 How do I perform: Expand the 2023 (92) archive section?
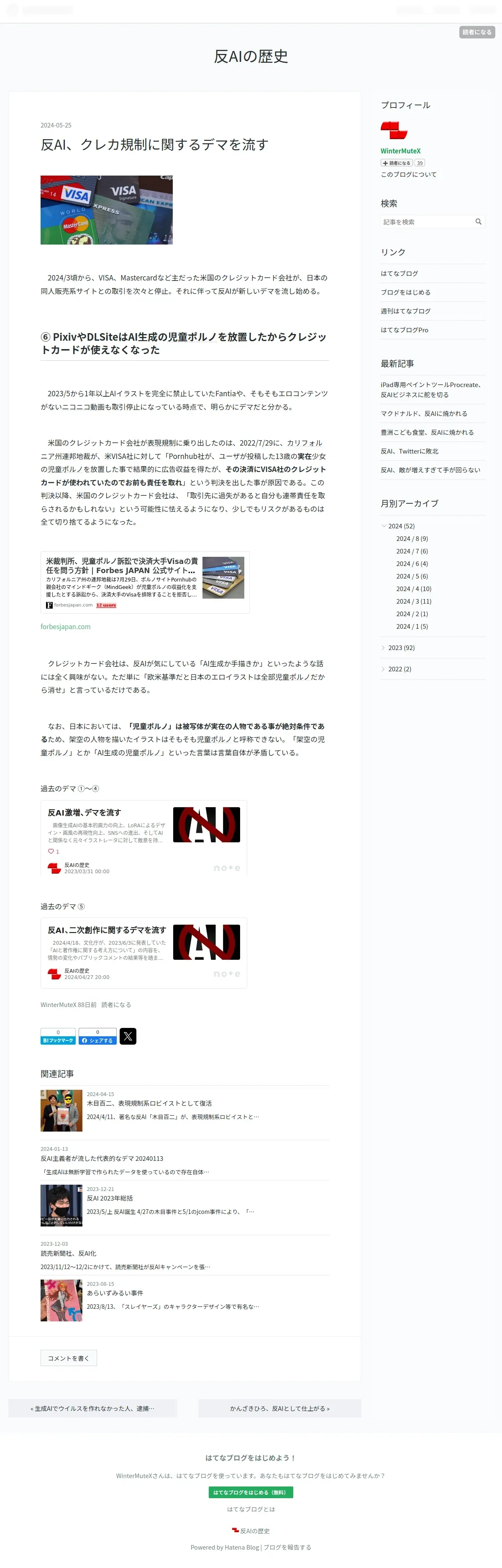(384, 648)
